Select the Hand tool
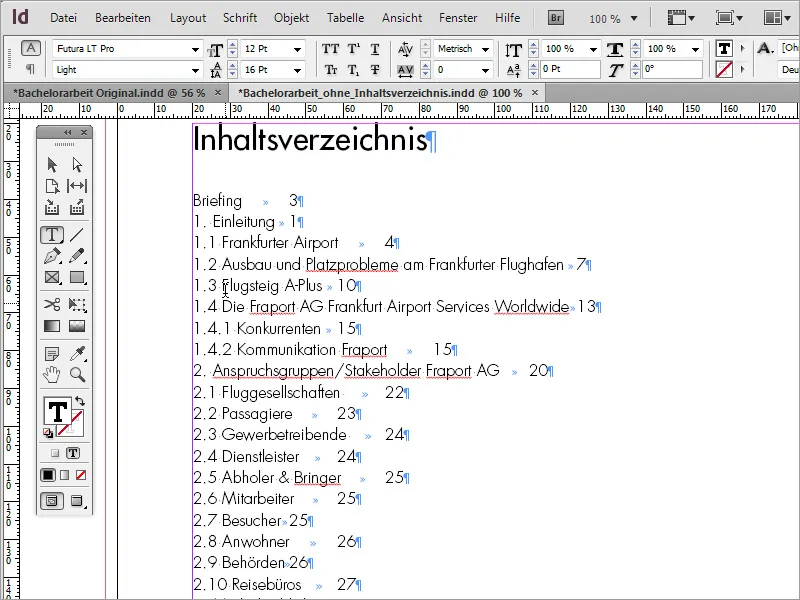 point(52,374)
